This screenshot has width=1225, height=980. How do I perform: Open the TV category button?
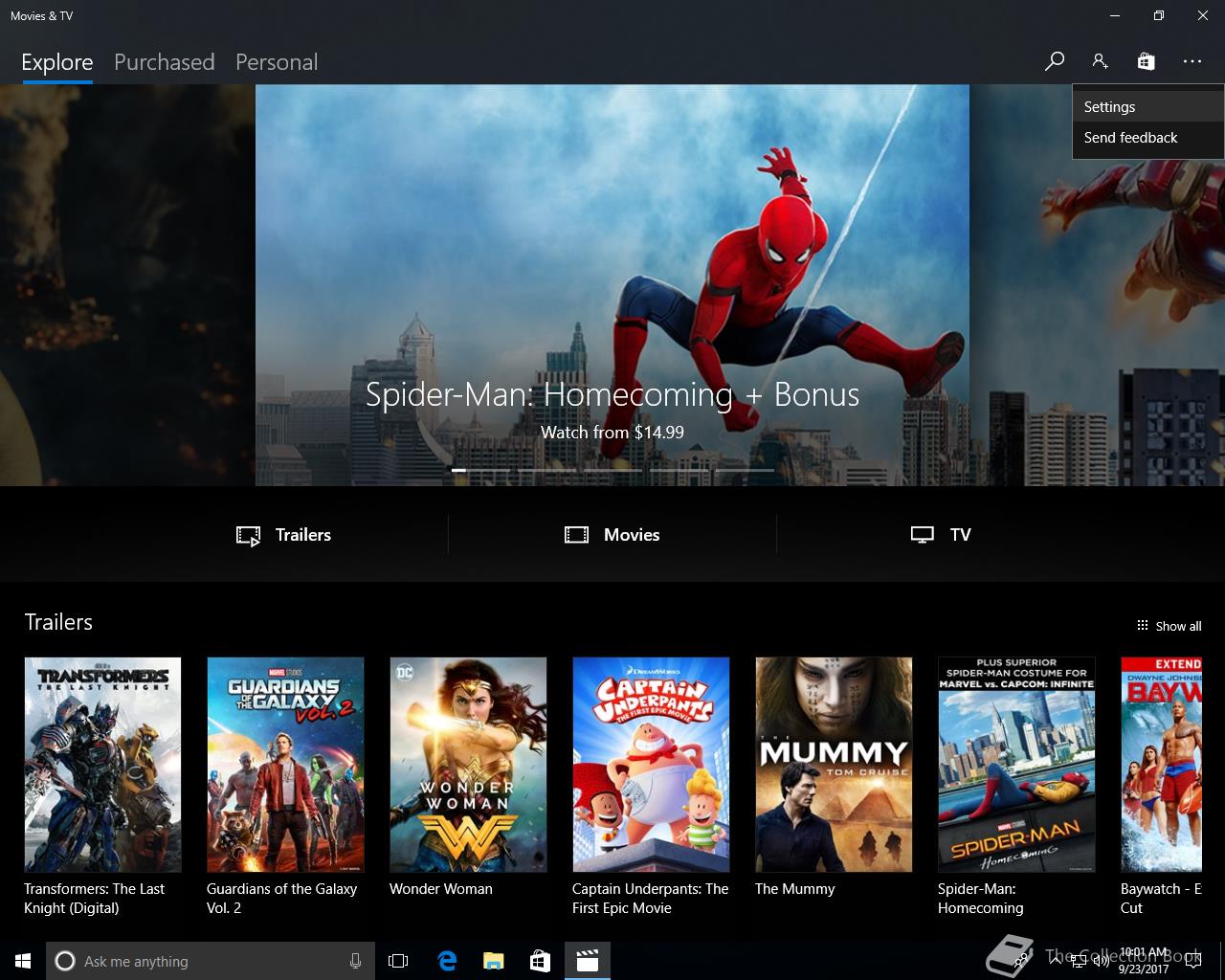point(941,535)
